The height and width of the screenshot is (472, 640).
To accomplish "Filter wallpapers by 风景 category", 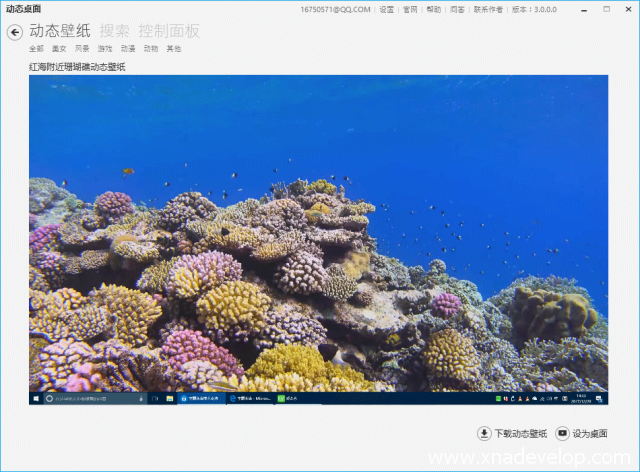I will [x=82, y=48].
